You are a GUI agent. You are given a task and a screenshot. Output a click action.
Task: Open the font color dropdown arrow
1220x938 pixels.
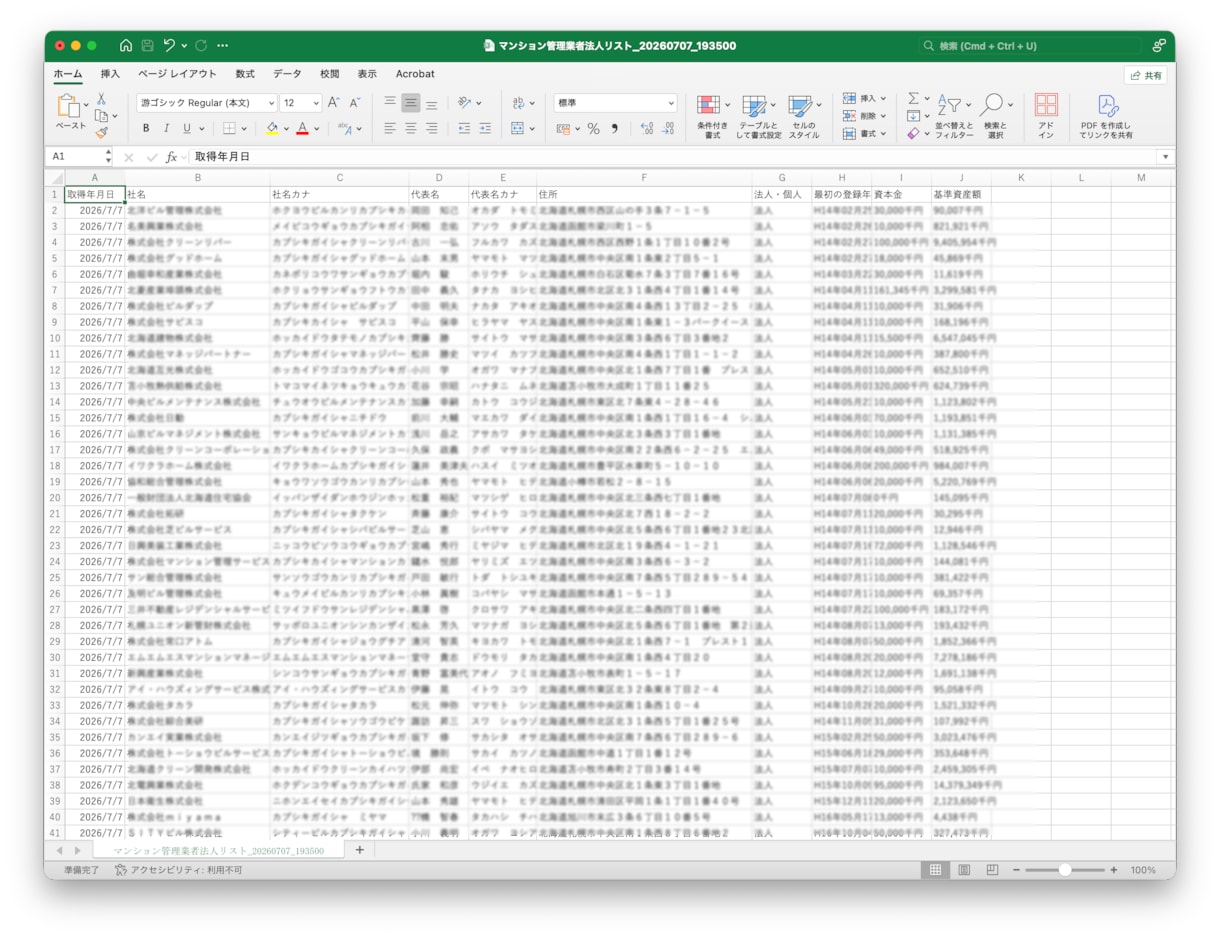[315, 129]
